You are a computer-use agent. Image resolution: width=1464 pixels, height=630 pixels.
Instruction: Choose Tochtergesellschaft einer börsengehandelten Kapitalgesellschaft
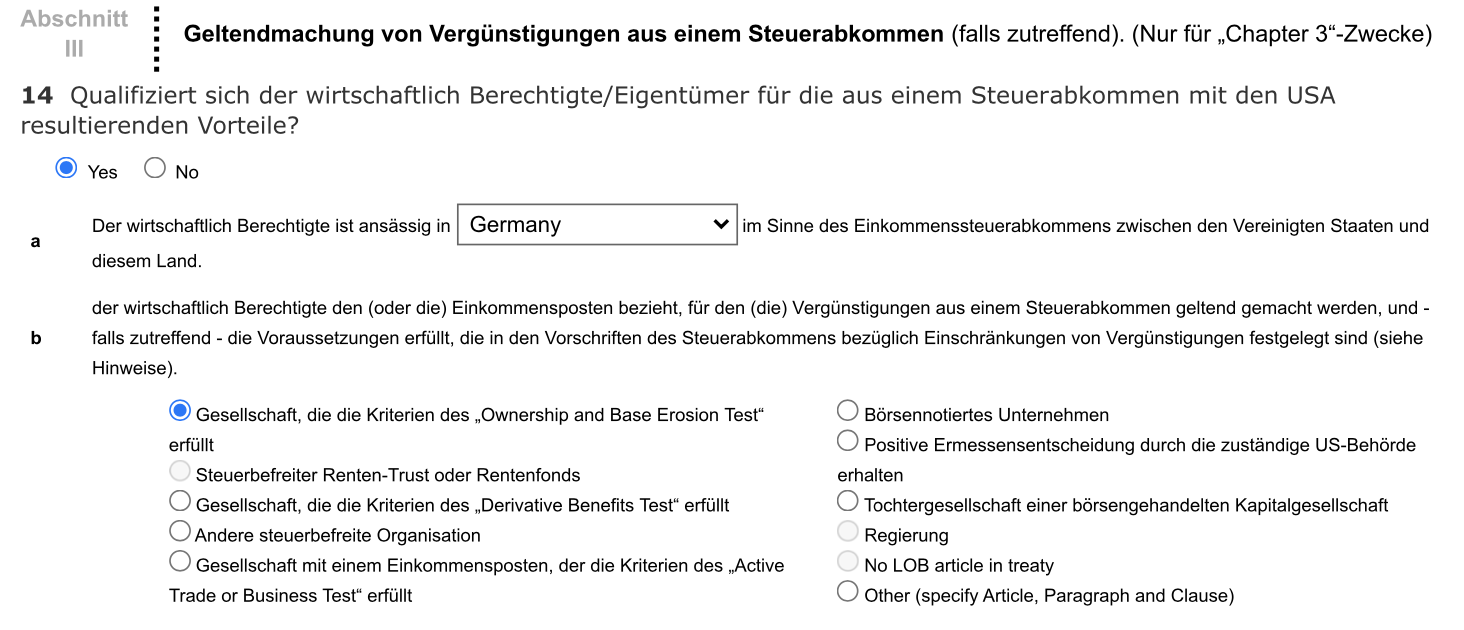coord(848,501)
